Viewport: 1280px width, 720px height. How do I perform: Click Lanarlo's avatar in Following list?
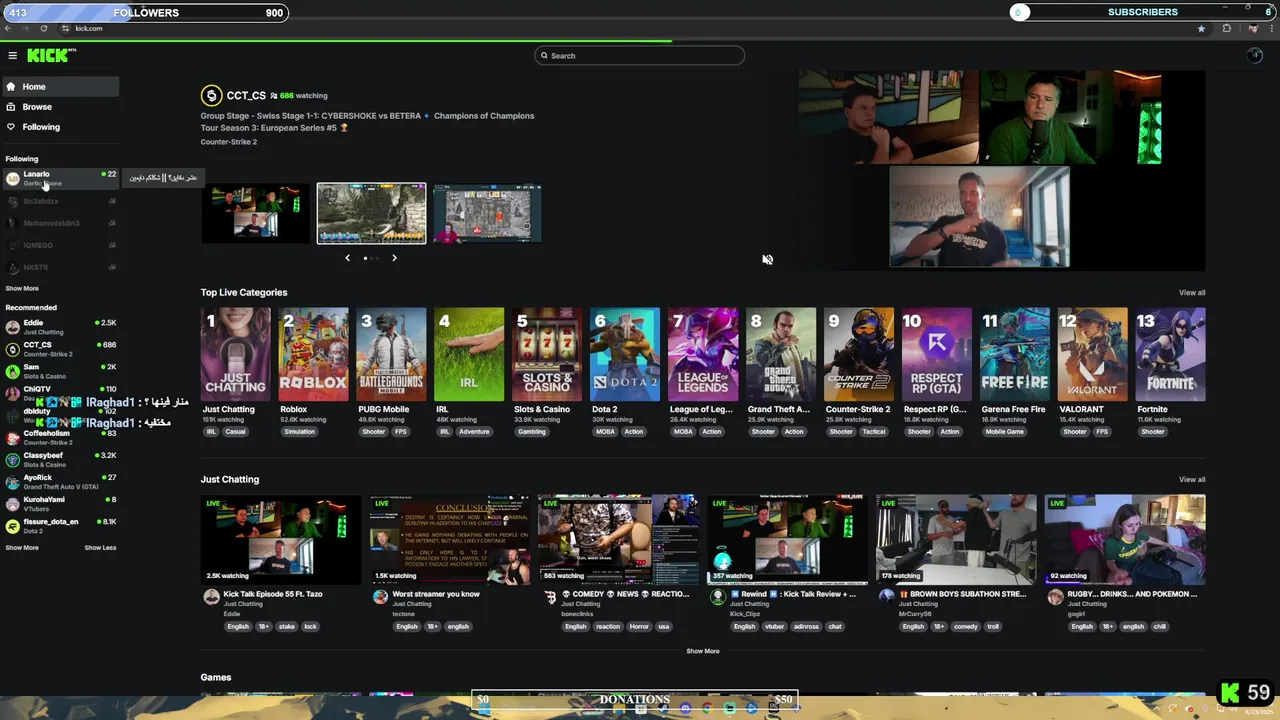pos(12,179)
